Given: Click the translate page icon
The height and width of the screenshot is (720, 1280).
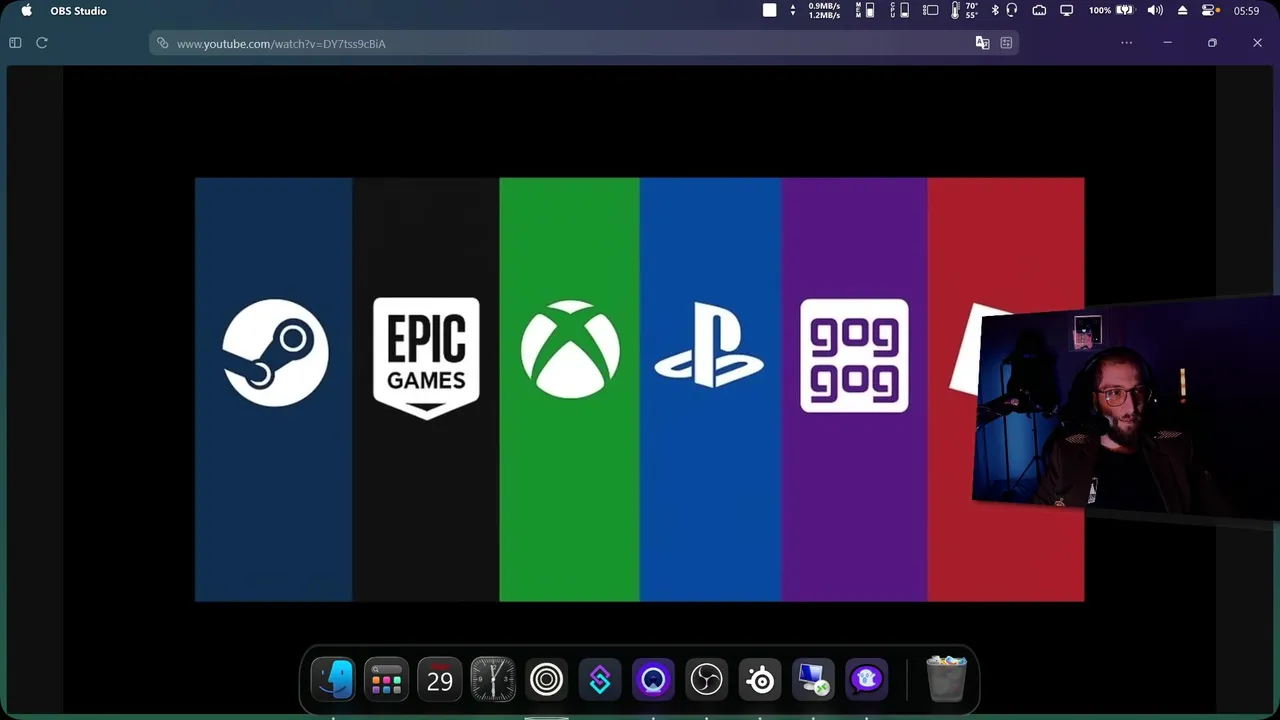Looking at the screenshot, I should 982,43.
